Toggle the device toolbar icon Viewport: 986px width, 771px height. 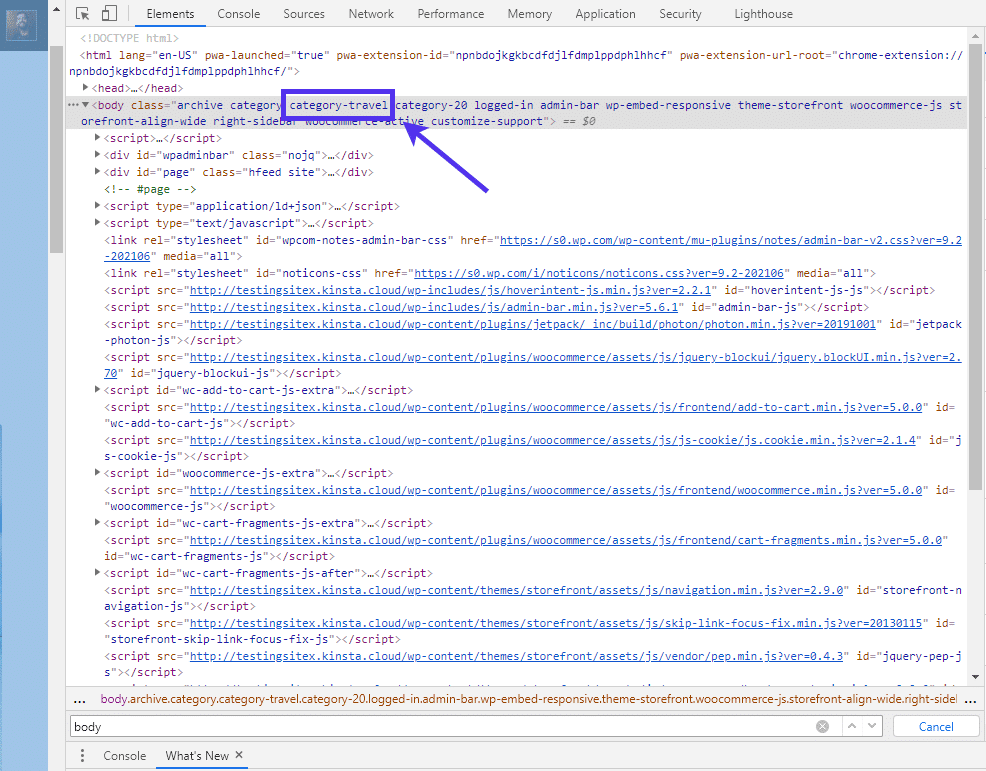pyautogui.click(x=109, y=14)
